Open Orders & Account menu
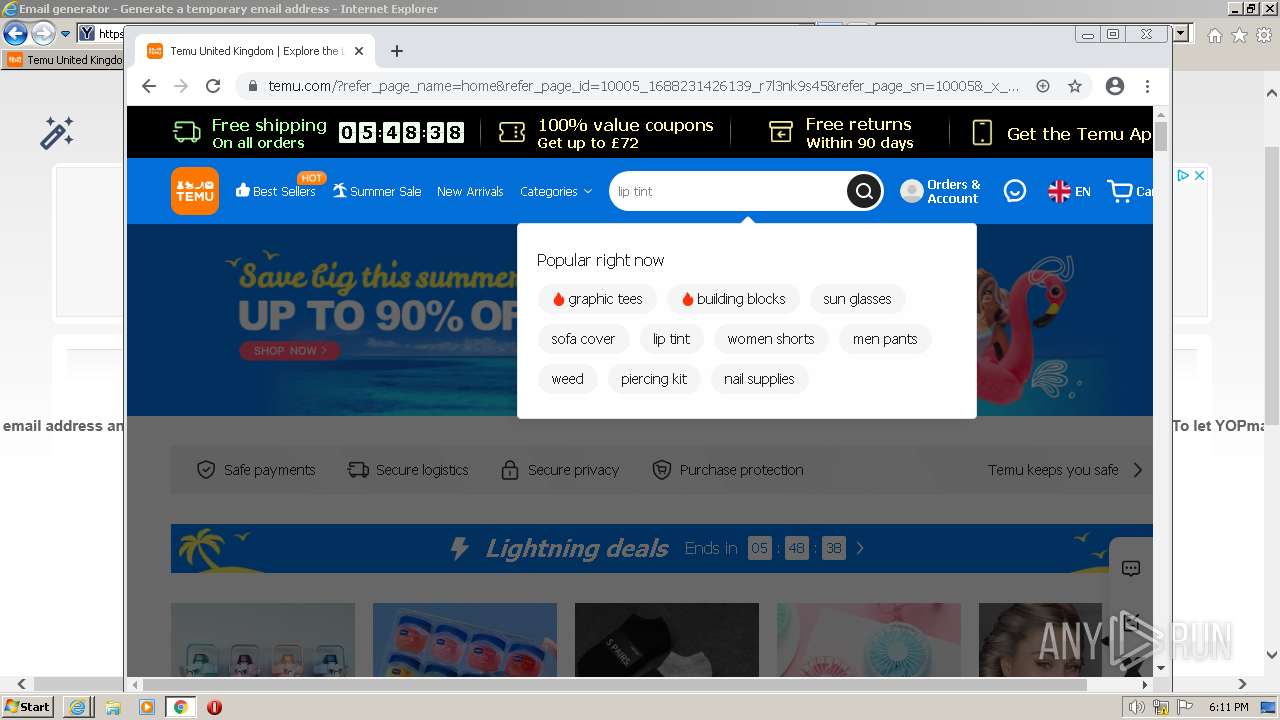 coord(940,191)
